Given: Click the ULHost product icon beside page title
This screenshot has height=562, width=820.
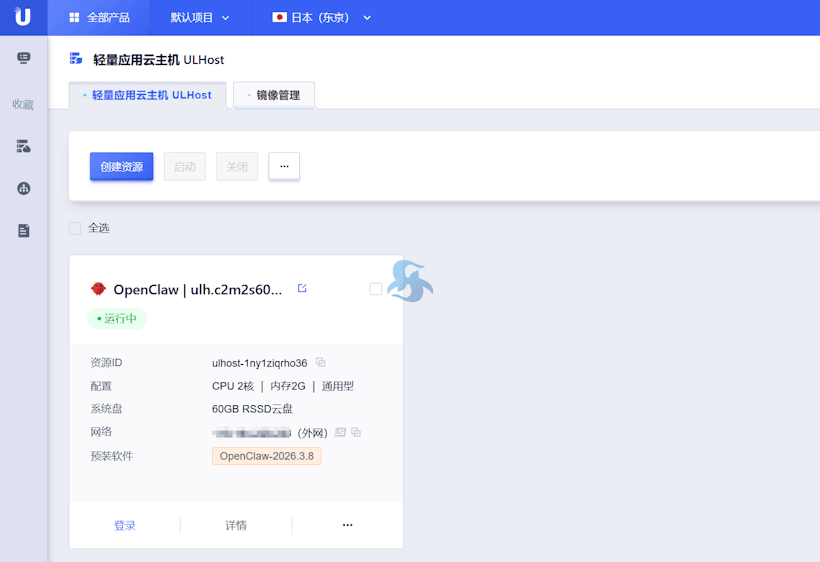Looking at the screenshot, I should click(76, 59).
